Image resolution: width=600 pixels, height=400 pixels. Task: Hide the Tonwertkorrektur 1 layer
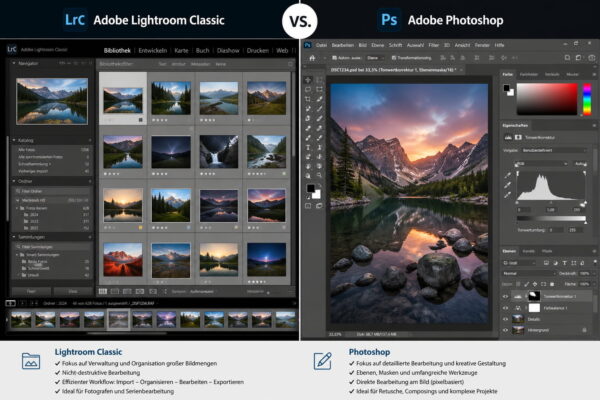505,296
